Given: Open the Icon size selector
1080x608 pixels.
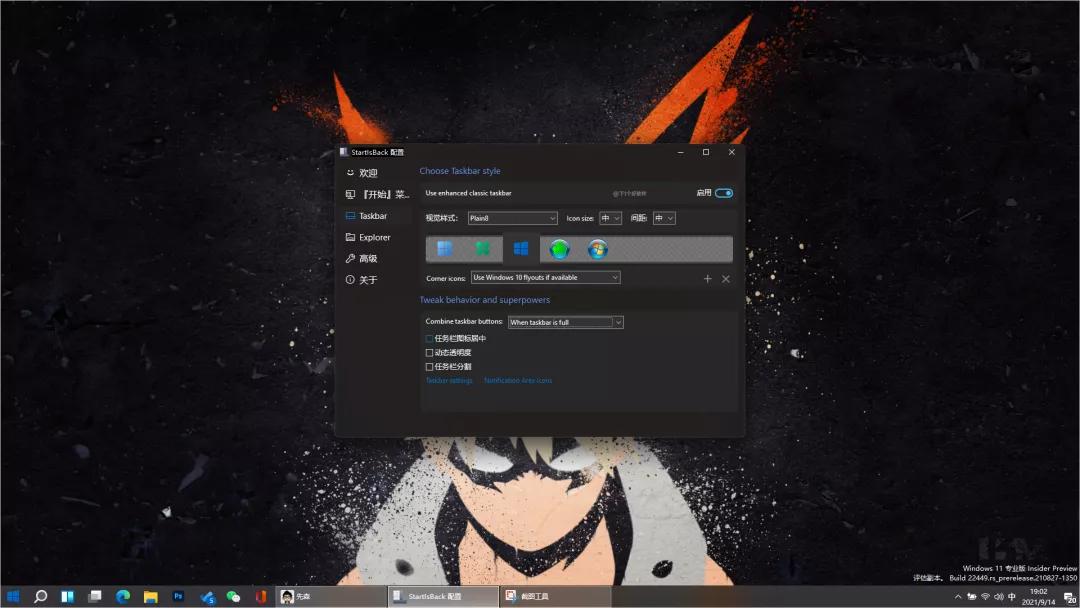Looking at the screenshot, I should click(609, 218).
